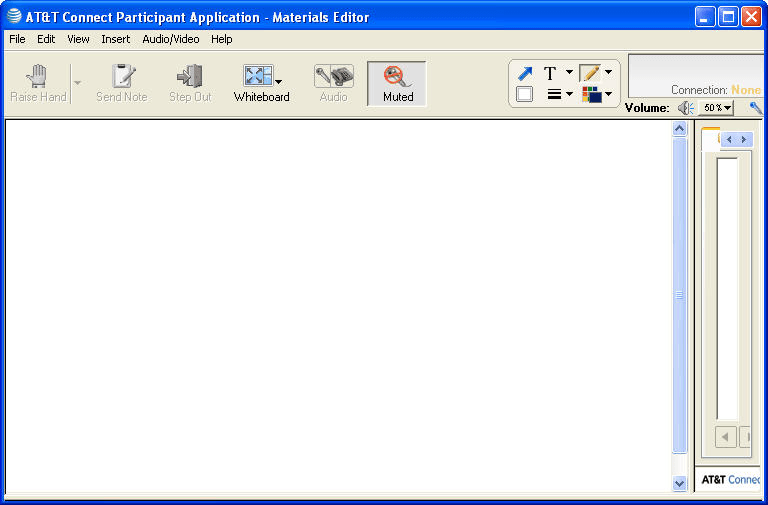The width and height of the screenshot is (768, 505).
Task: Expand the Text tool options arrow
Action: 569,73
